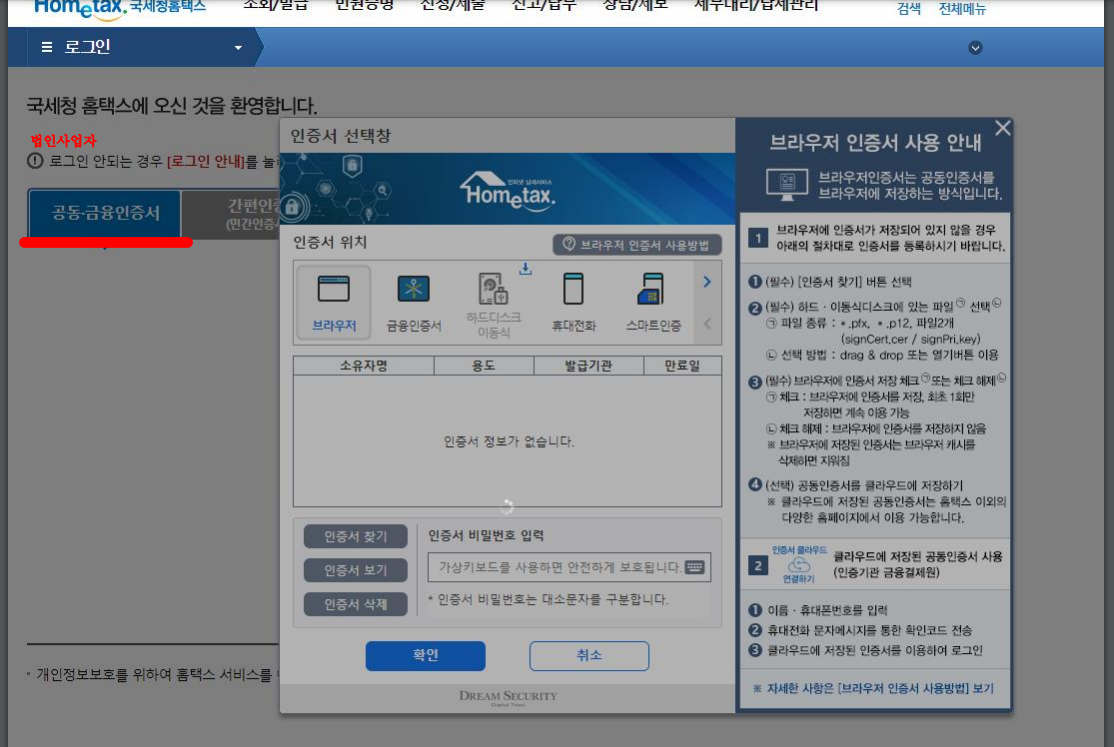Screen dimensions: 1114x747
Task: Open virtual keyboard icon in password field
Action: (697, 567)
